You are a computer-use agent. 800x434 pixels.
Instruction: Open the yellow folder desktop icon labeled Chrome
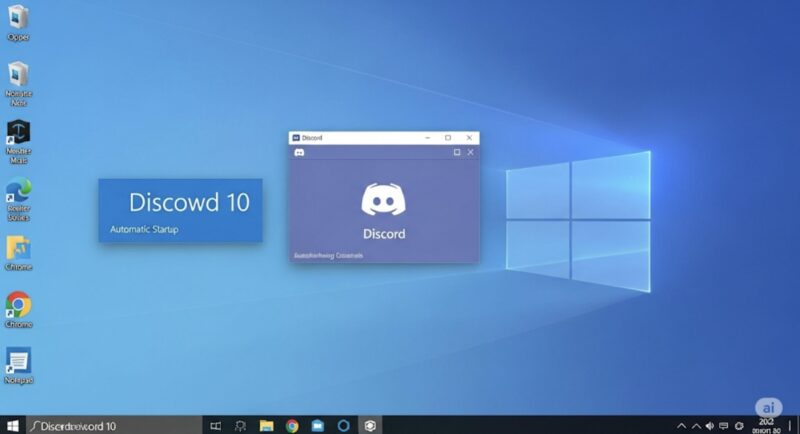coord(18,248)
